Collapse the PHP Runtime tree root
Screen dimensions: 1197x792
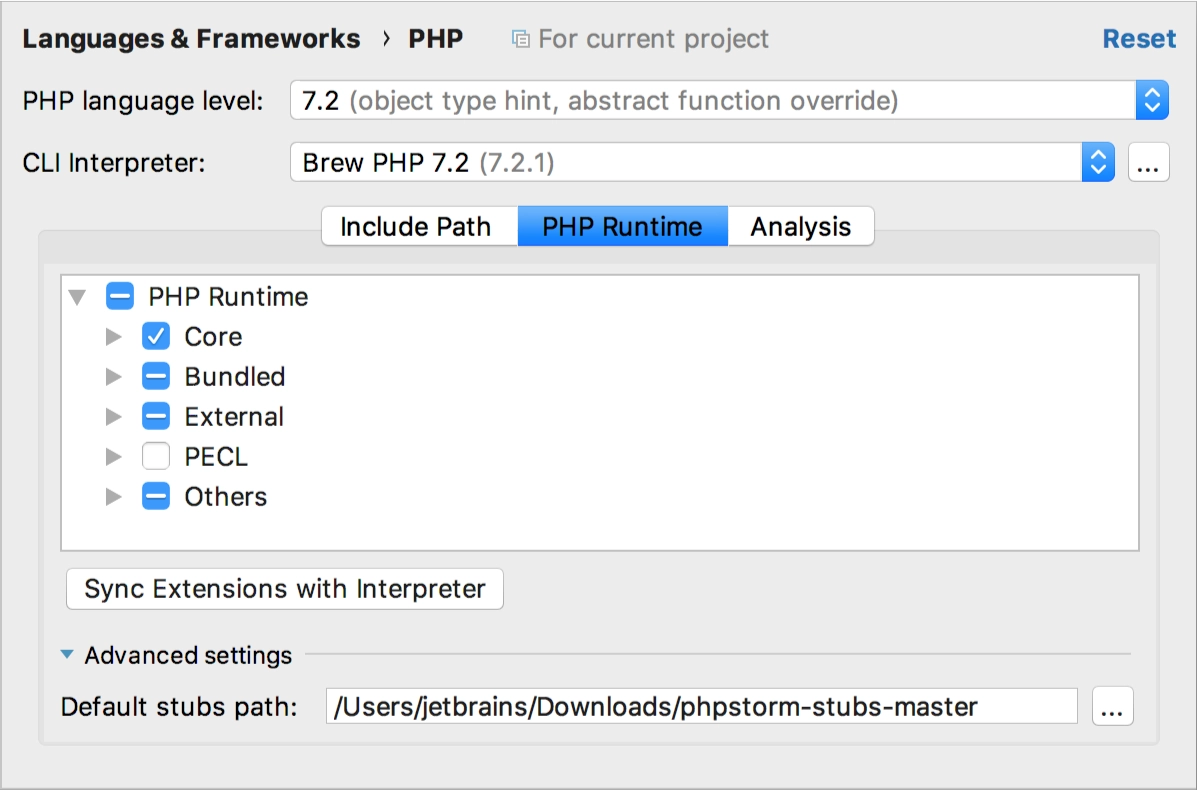point(77,296)
